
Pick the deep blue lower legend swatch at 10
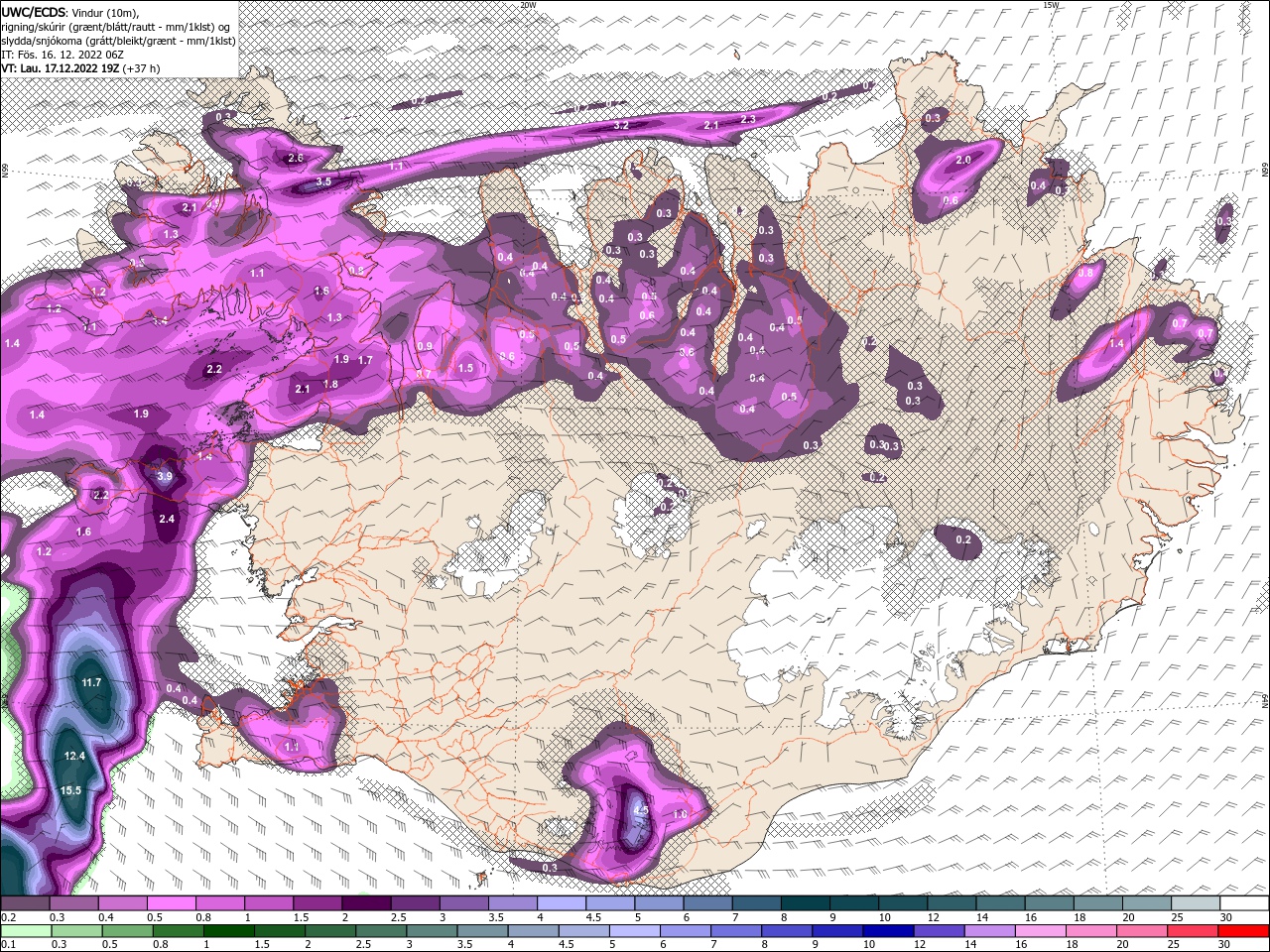pos(888,931)
